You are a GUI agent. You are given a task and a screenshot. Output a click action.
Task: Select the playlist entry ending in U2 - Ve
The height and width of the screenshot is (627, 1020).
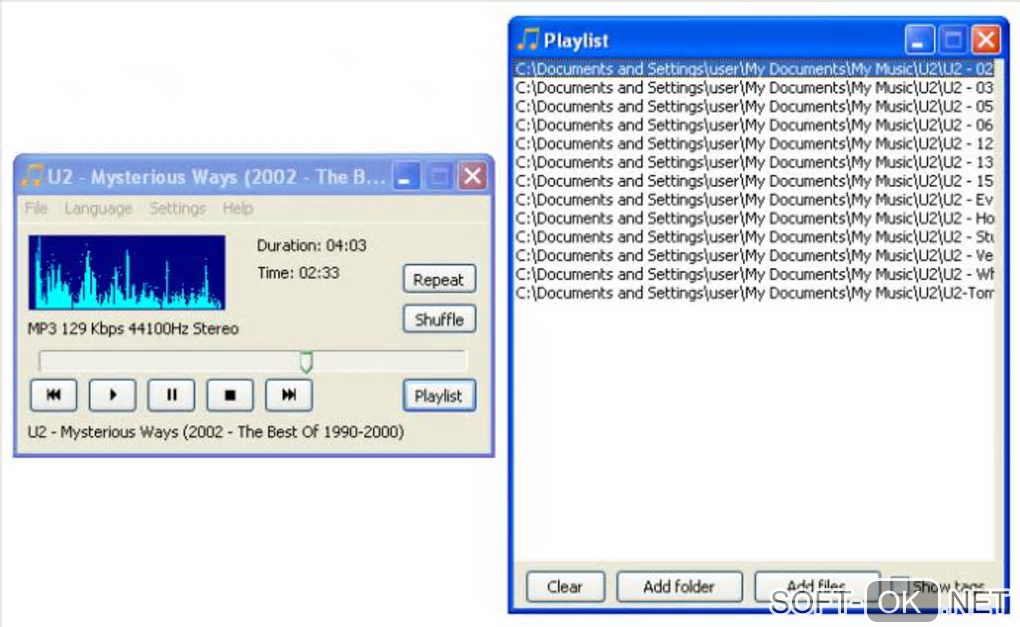coord(754,256)
